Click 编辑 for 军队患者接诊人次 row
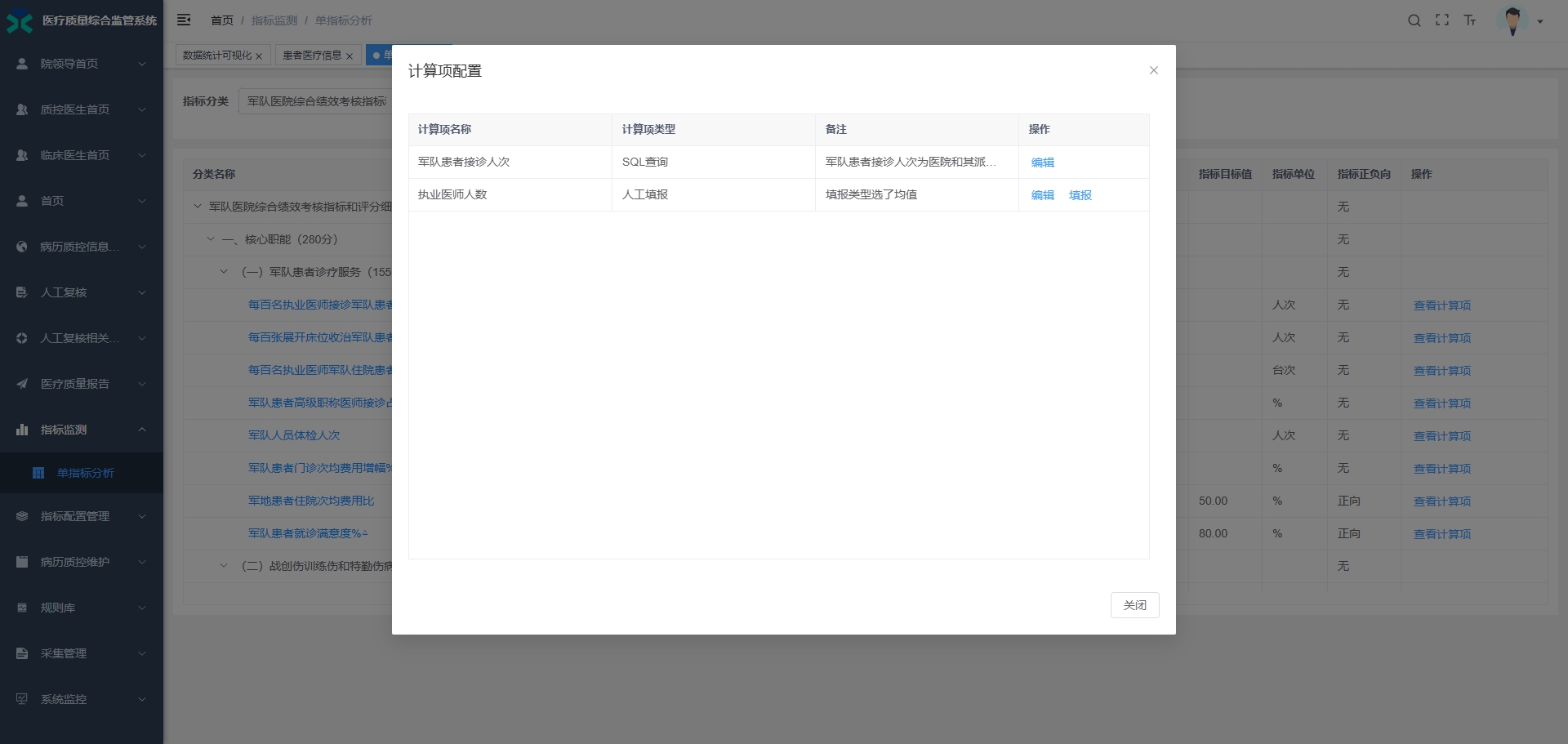 click(x=1042, y=163)
